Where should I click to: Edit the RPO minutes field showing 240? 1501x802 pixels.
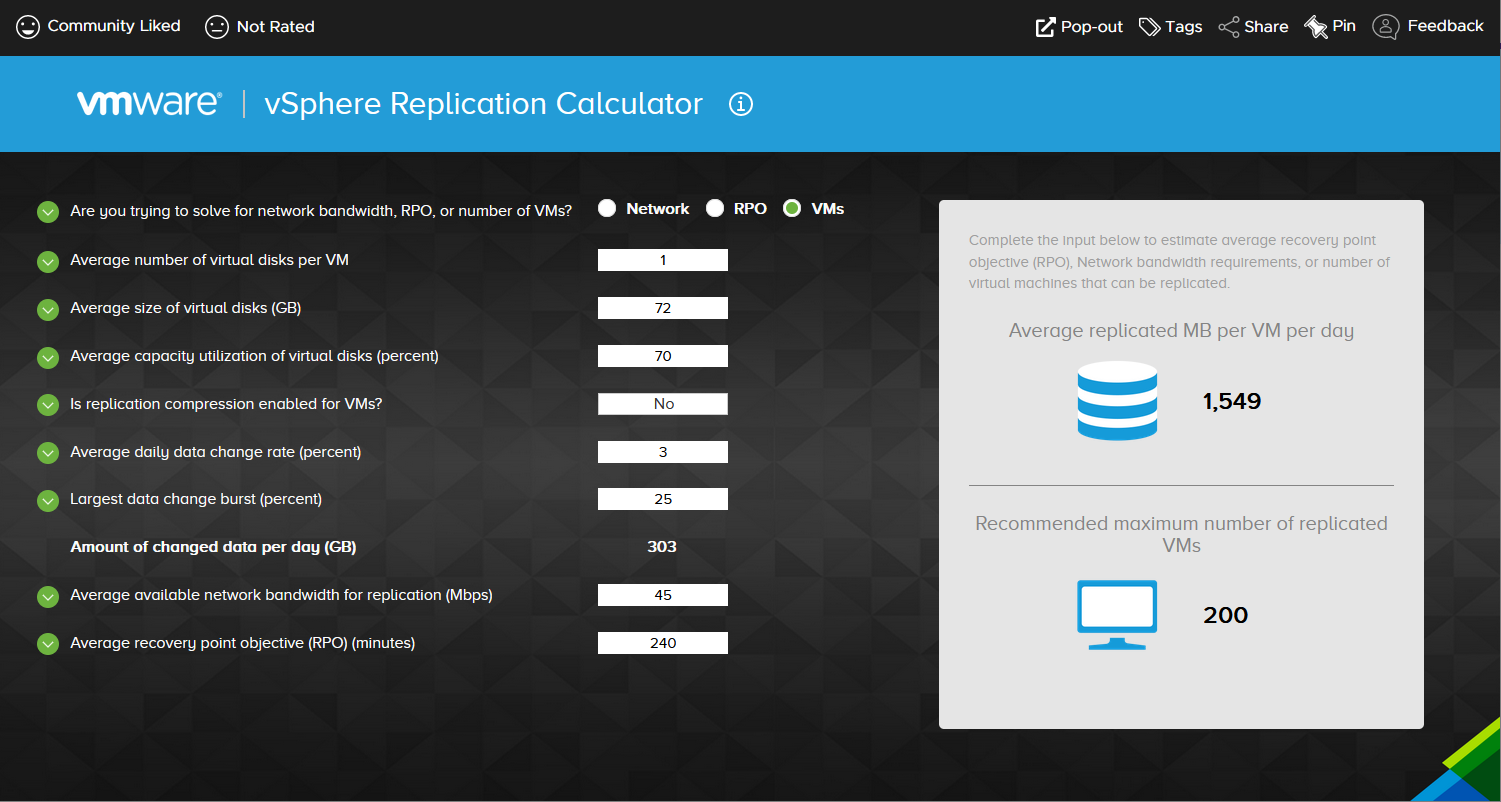663,643
